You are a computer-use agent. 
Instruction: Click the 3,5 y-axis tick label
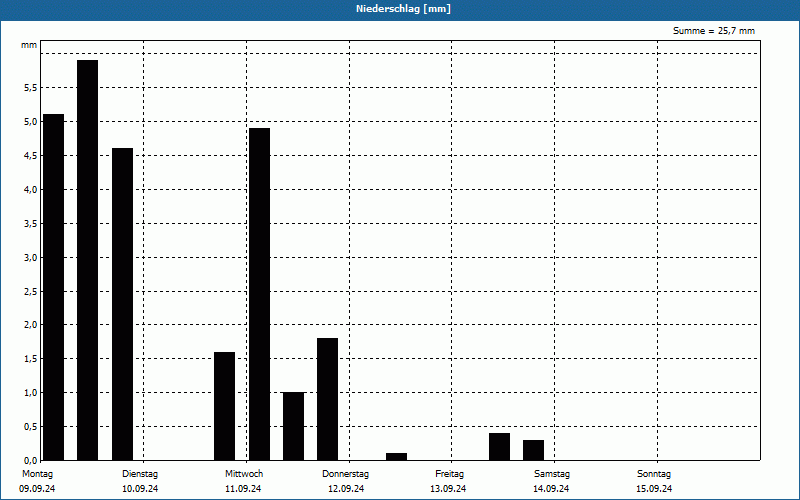[31, 223]
